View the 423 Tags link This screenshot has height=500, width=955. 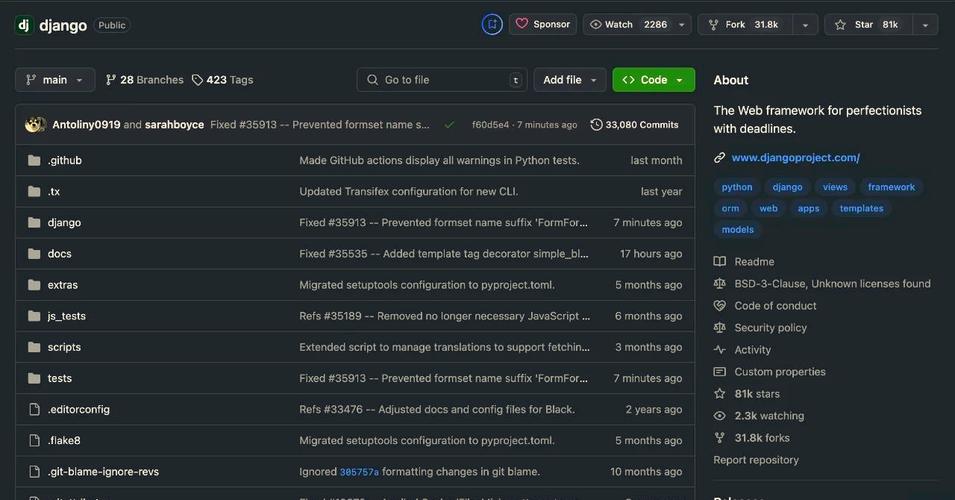tap(222, 80)
